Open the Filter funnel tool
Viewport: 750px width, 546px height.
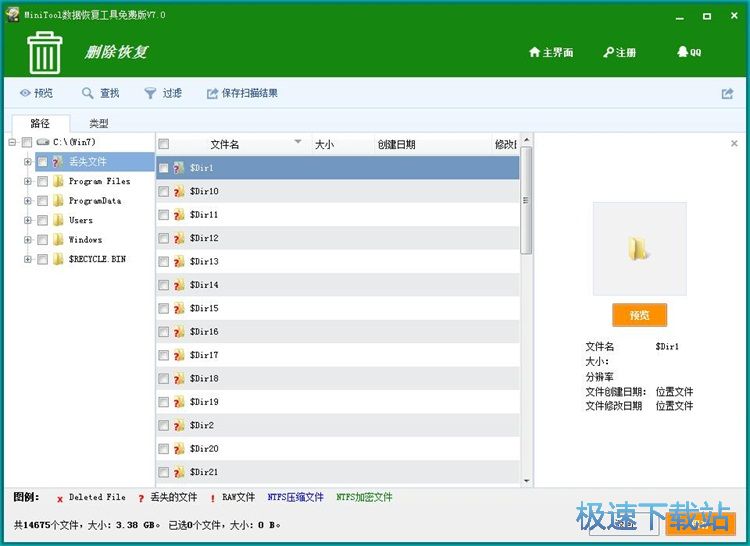(x=150, y=93)
